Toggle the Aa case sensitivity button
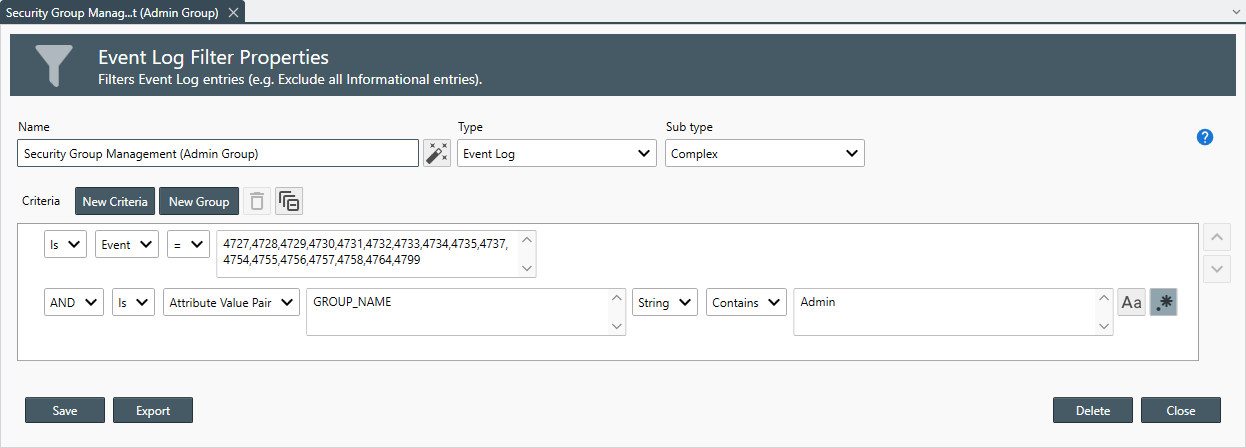Viewport: 1246px width, 448px height. [x=1131, y=303]
